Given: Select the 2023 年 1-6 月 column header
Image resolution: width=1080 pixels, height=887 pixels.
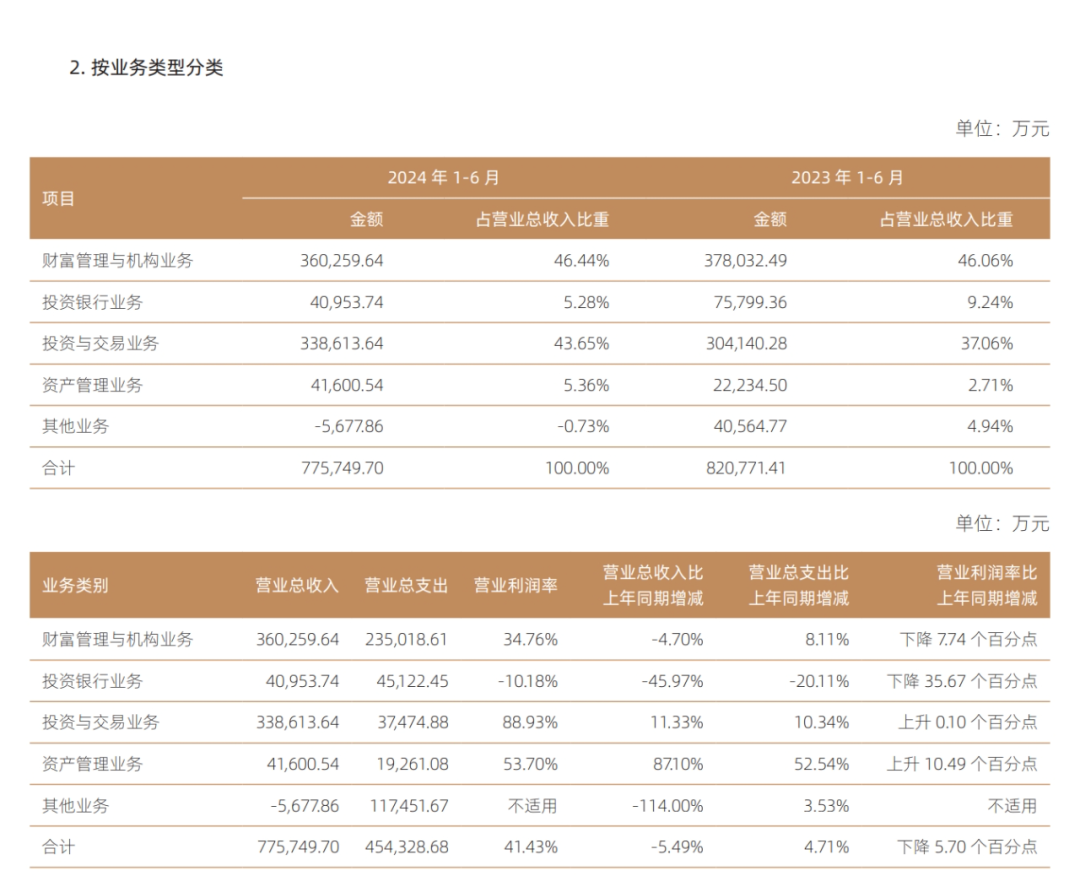Looking at the screenshot, I should click(847, 178).
